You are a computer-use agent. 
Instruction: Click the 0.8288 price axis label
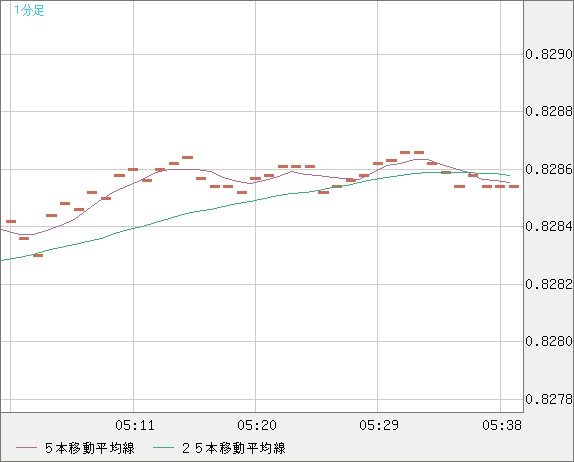[549, 111]
